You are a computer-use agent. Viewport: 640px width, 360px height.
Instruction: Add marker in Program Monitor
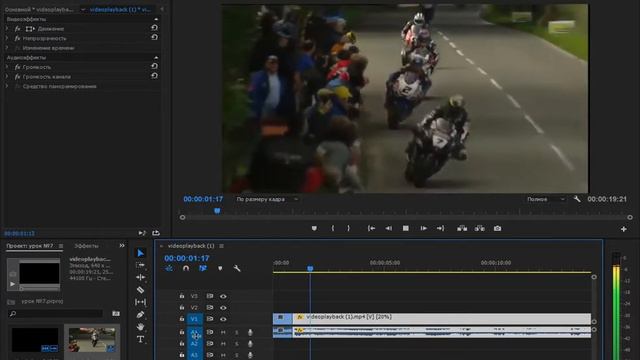[x=314, y=228]
